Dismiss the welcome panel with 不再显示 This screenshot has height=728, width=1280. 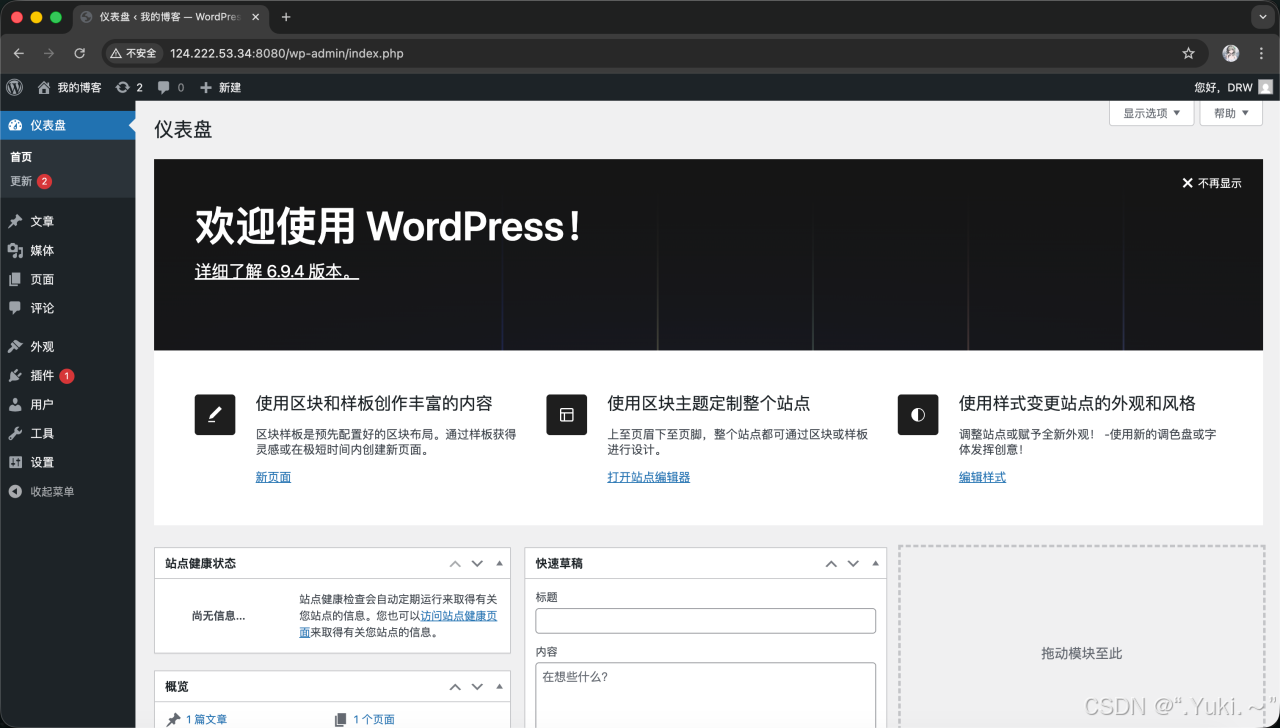coord(1212,183)
